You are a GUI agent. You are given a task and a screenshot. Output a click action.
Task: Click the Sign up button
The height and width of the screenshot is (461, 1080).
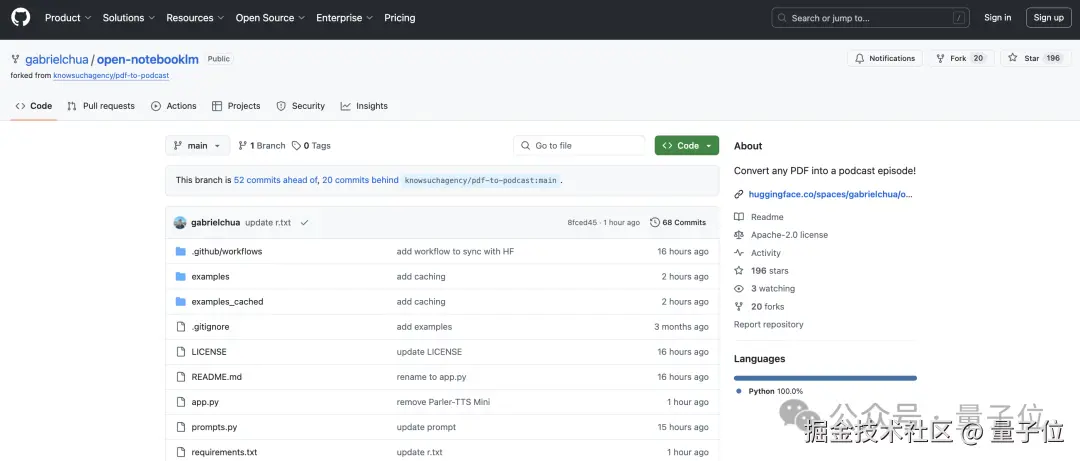pos(1048,17)
